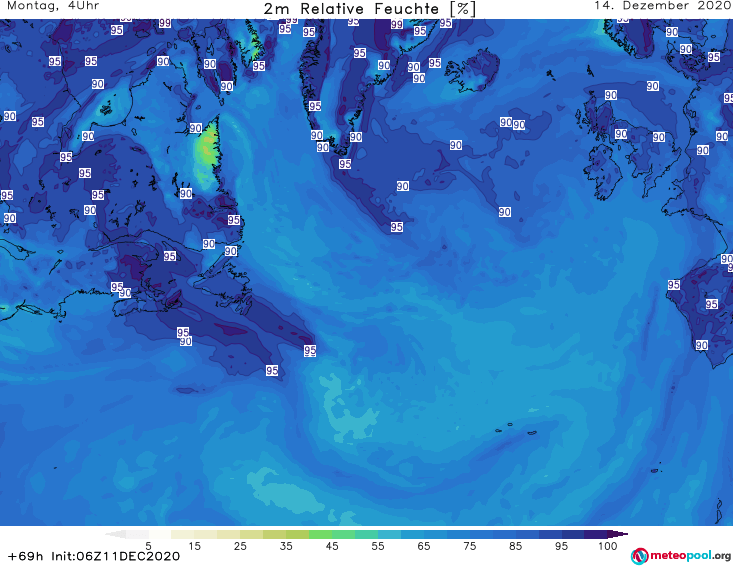Select the map title '2m Relative Feuchte [%]'
Image resolution: width=733 pixels, height=566 pixels.
pos(370,9)
